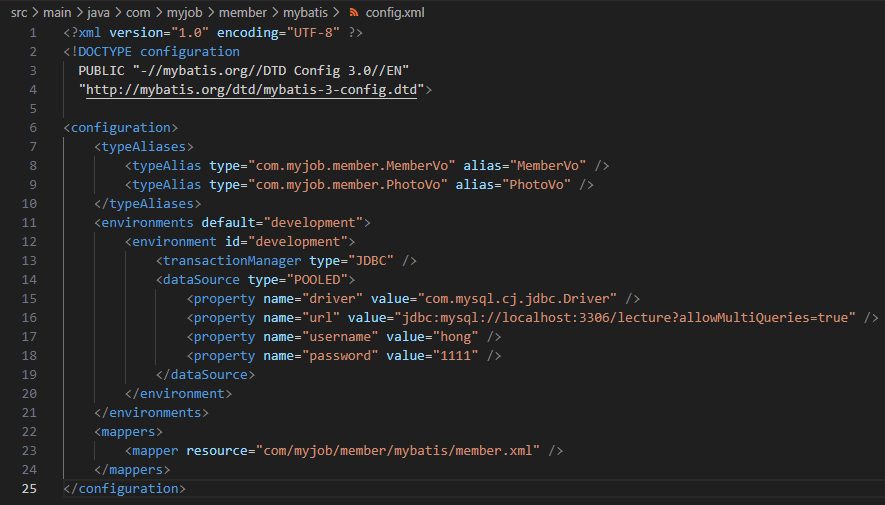Click line number 14 in the gutter
The height and width of the screenshot is (505, 885).
pos(29,279)
